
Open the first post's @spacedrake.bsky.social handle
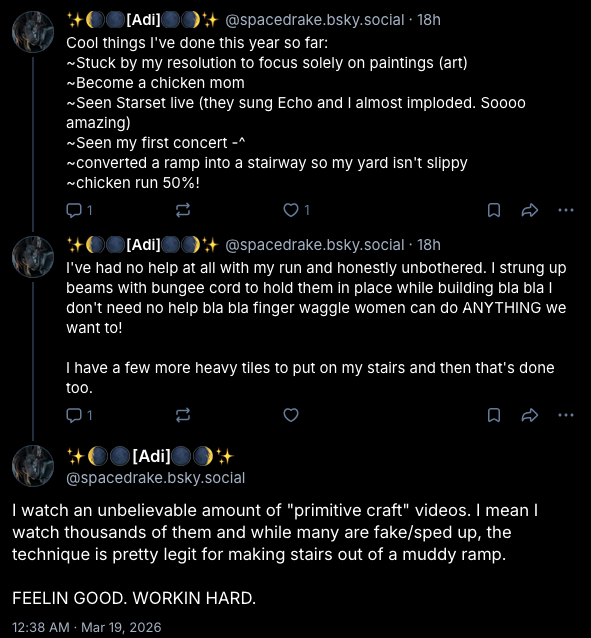click(315, 20)
